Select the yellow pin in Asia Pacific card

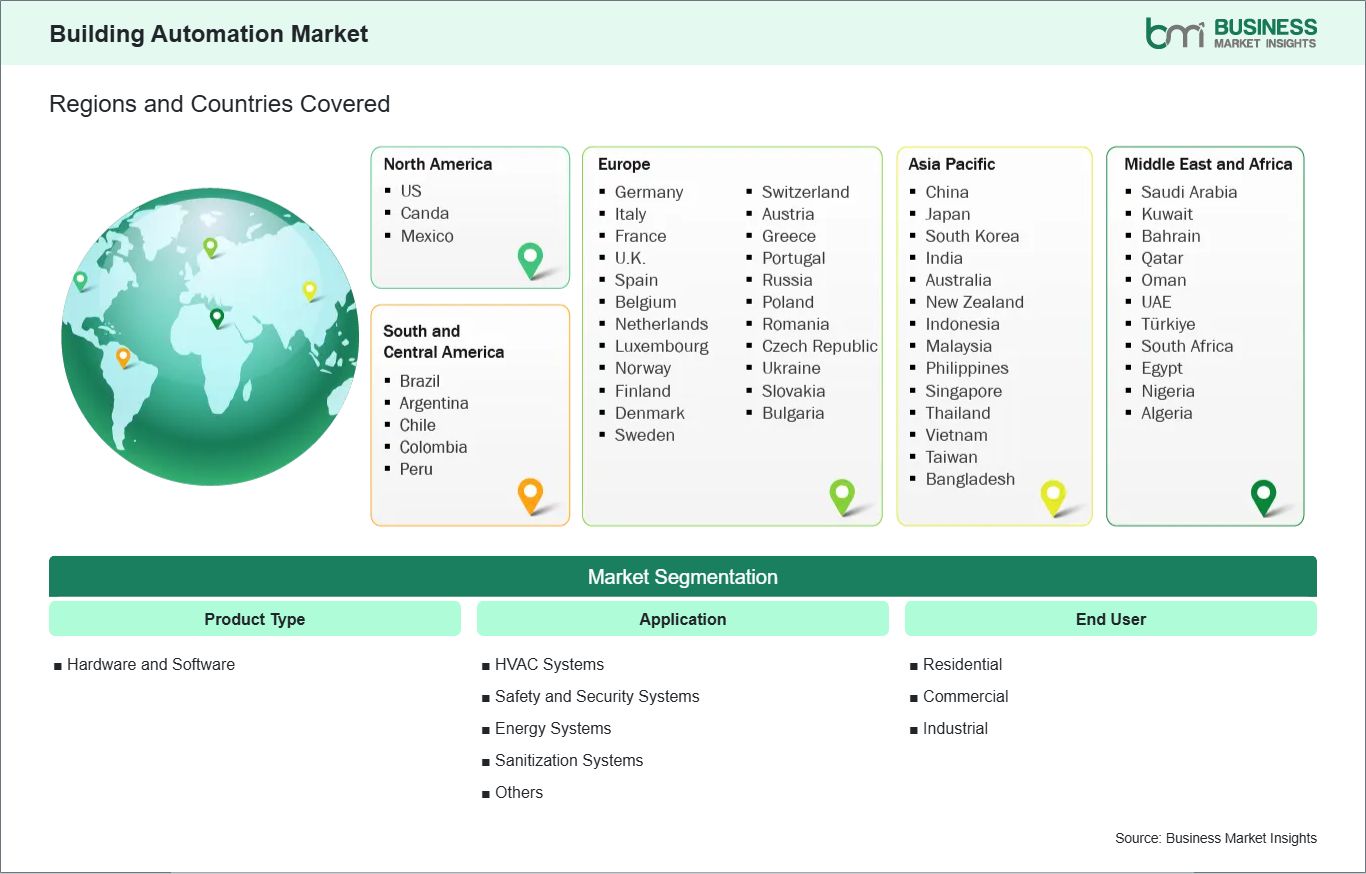(1053, 495)
